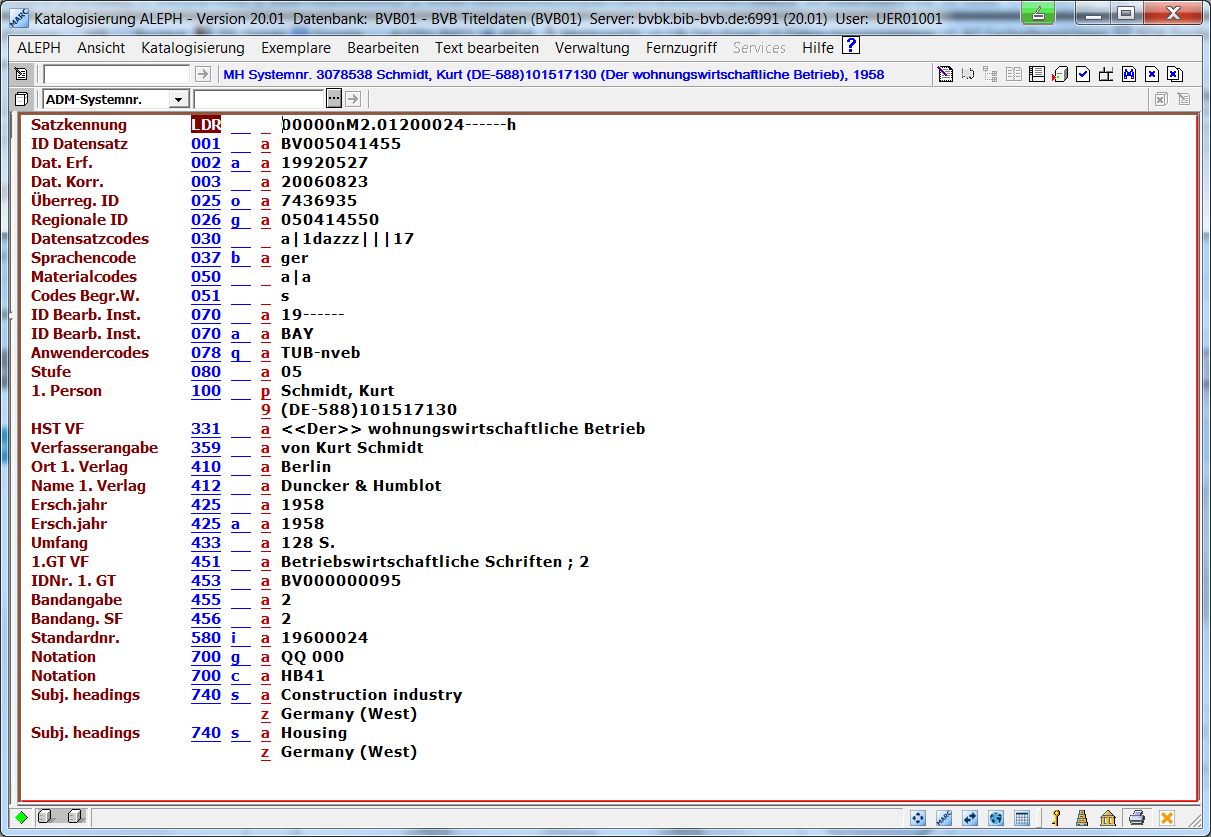Click field tag 331 link for HST VF
Screen dimensions: 1211x837
[206, 429]
